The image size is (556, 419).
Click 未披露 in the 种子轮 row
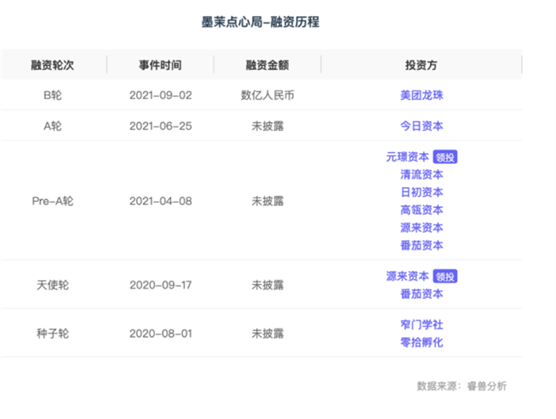(x=267, y=334)
